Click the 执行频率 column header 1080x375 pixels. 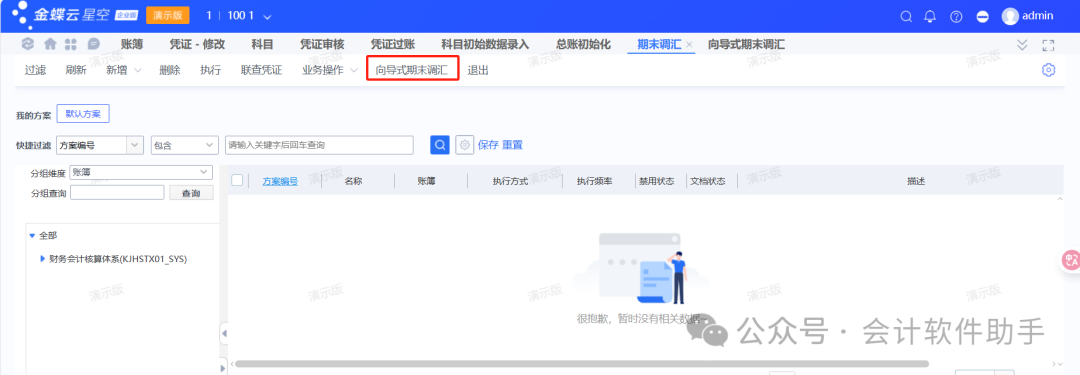click(595, 181)
